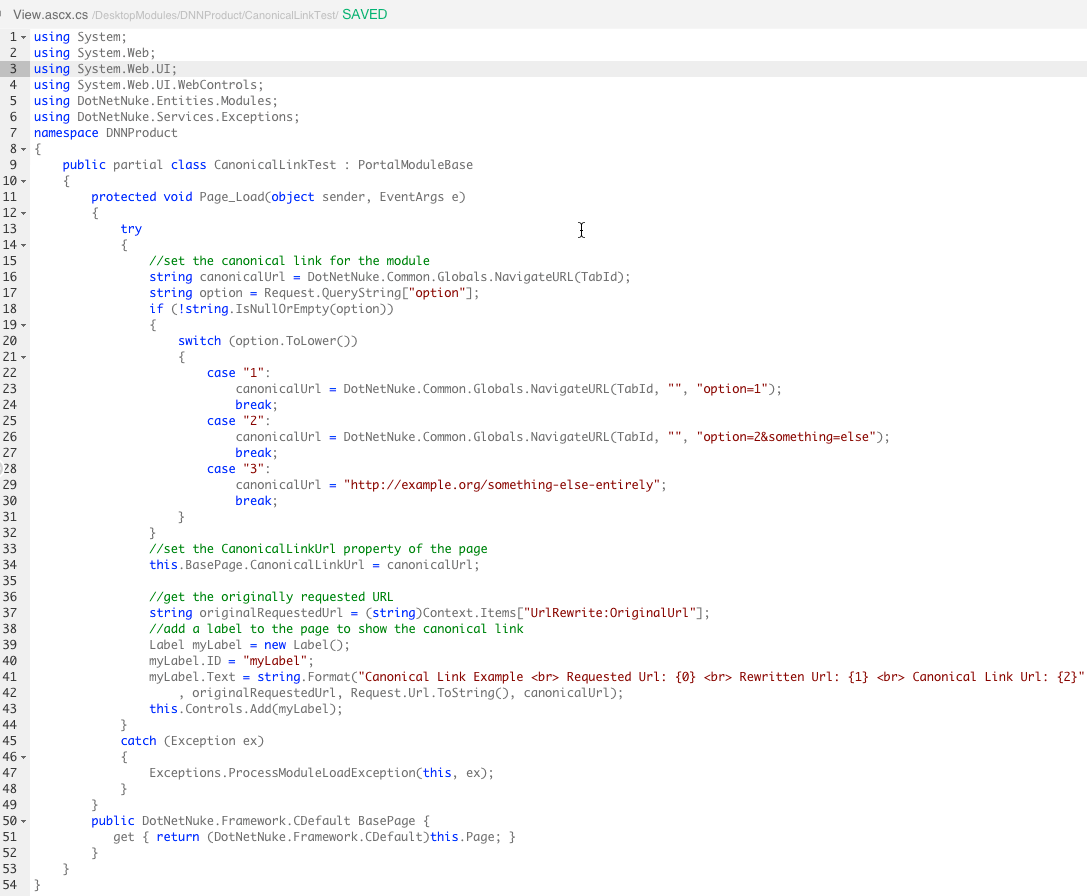Image resolution: width=1087 pixels, height=896 pixels.
Task: Click the View.ascx.cs file name in header
Action: coord(51,15)
